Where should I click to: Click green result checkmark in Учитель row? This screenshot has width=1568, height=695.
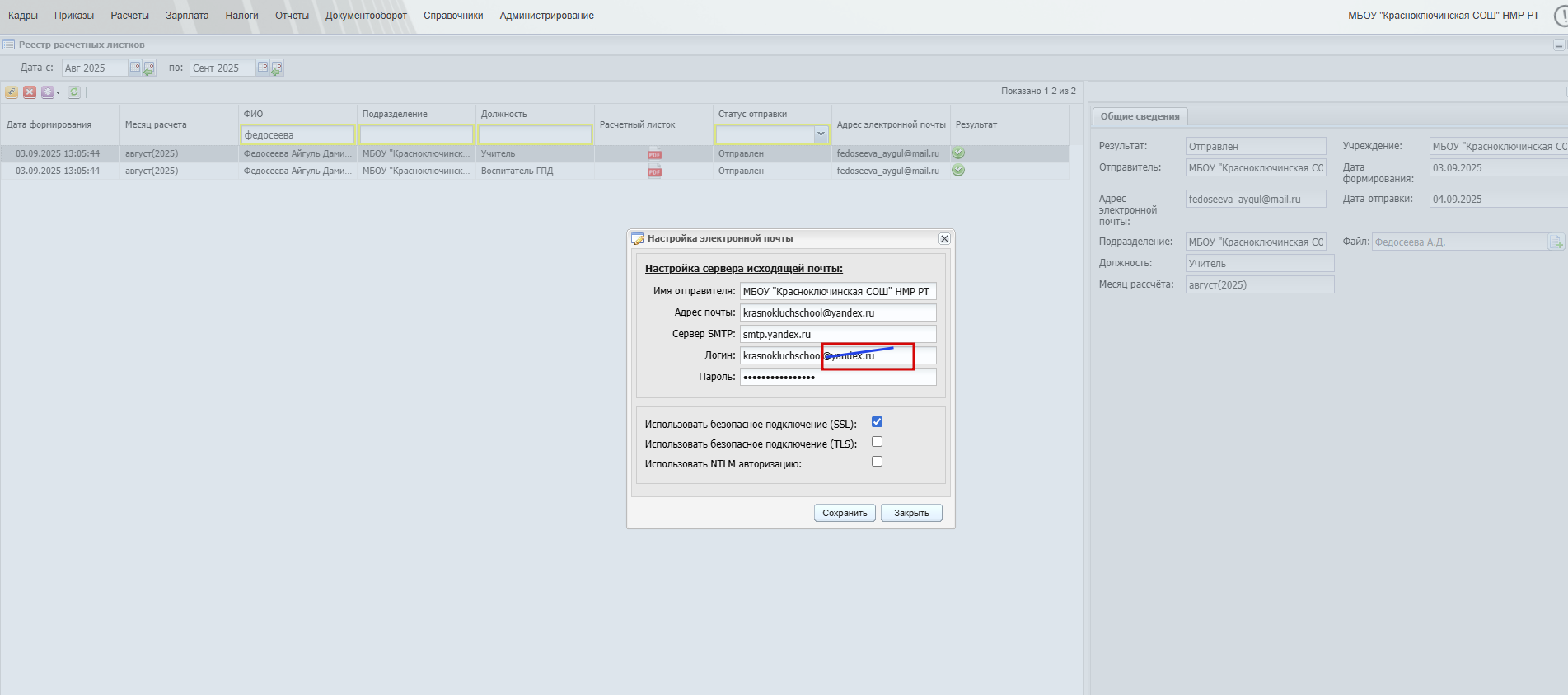point(958,153)
